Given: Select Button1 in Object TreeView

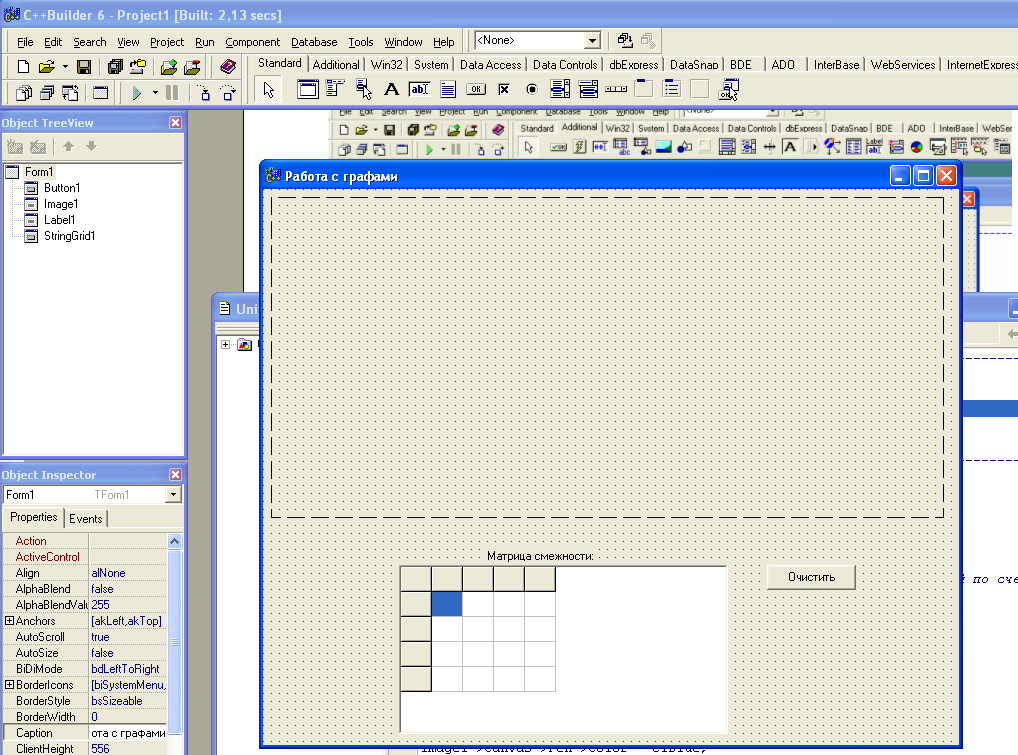Looking at the screenshot, I should pos(62,188).
